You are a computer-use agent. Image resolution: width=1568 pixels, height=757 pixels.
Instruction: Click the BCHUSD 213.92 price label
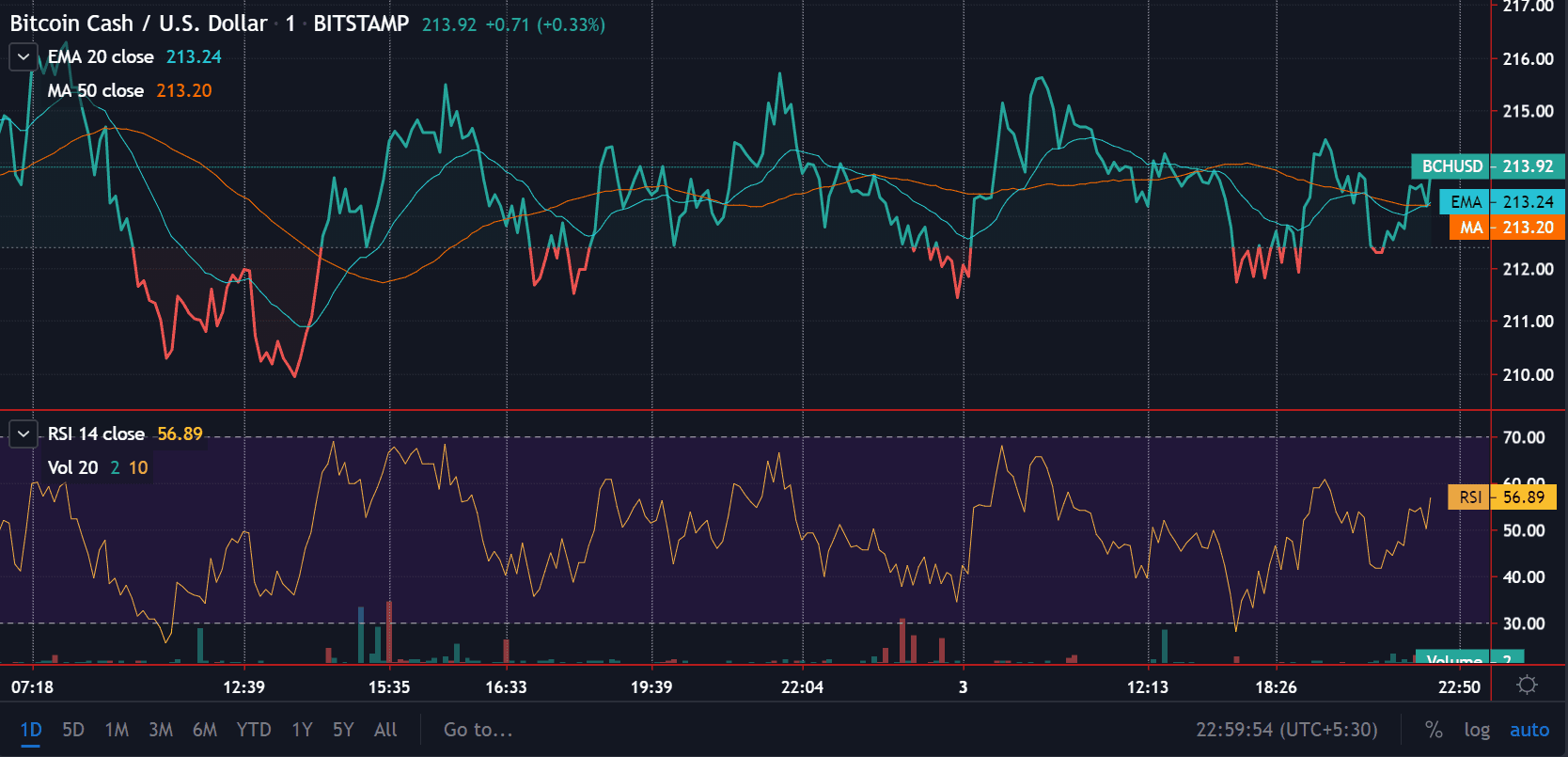pos(1487,166)
